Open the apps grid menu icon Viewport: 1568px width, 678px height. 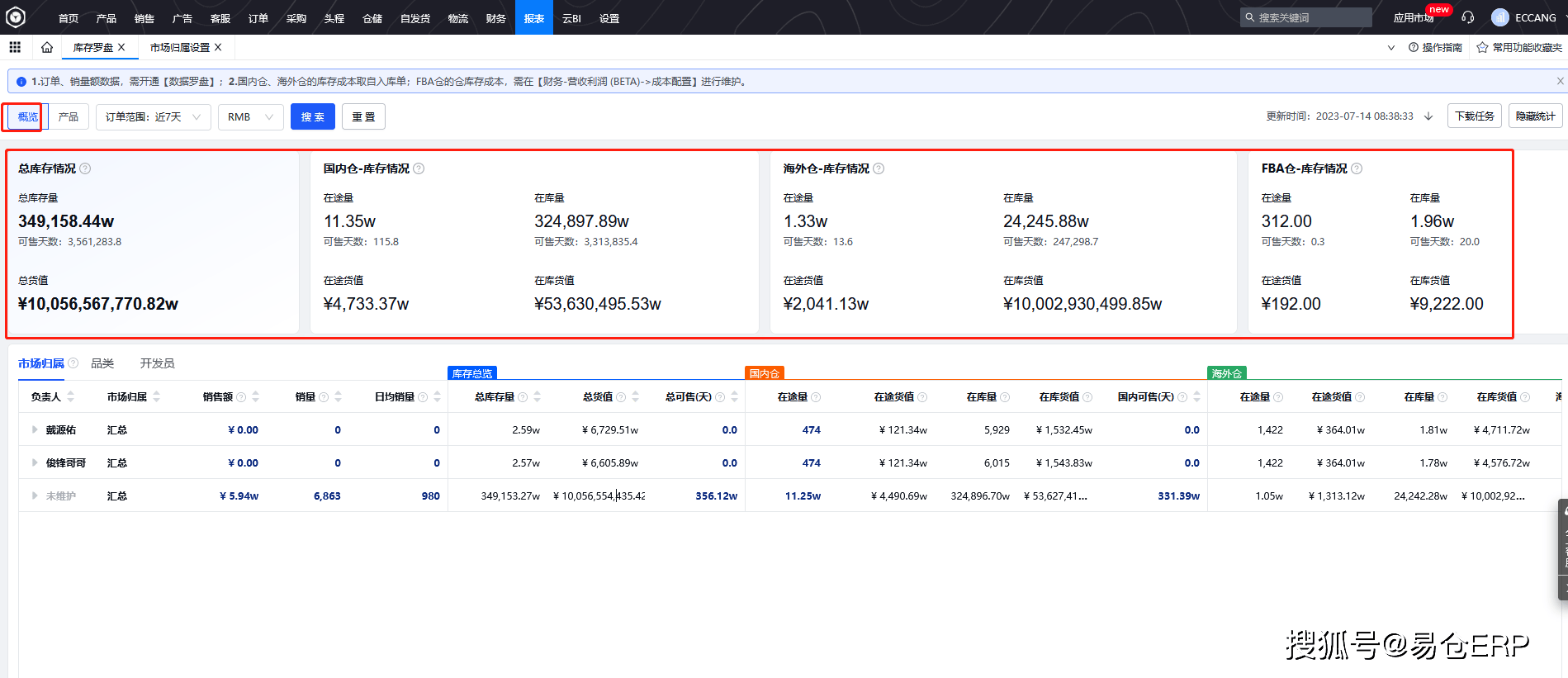pos(15,47)
